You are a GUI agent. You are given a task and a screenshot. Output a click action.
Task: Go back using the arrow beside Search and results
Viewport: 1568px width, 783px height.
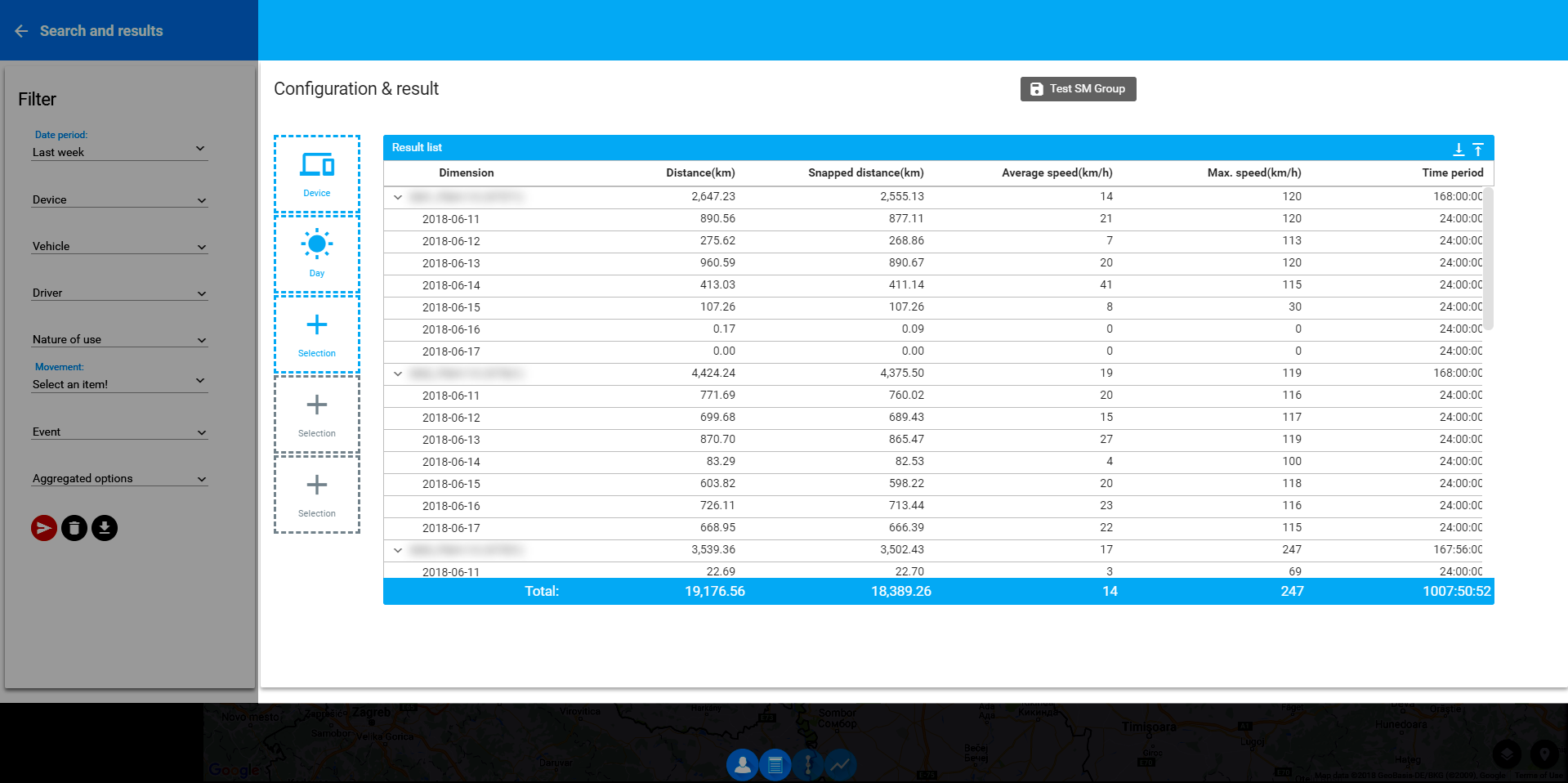(x=22, y=31)
